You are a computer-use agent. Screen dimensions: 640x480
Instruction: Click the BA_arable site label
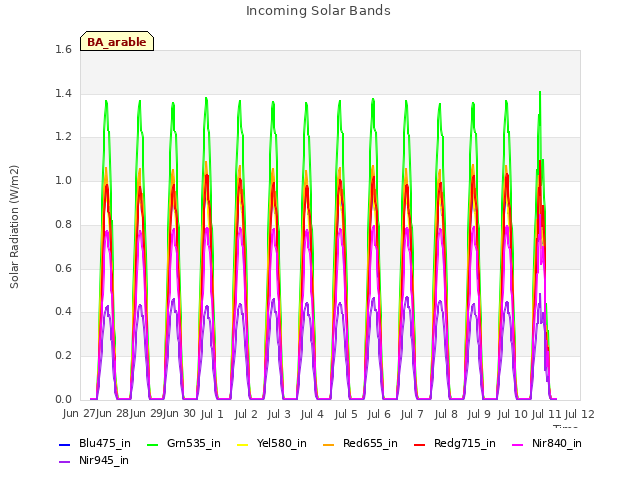tap(117, 42)
